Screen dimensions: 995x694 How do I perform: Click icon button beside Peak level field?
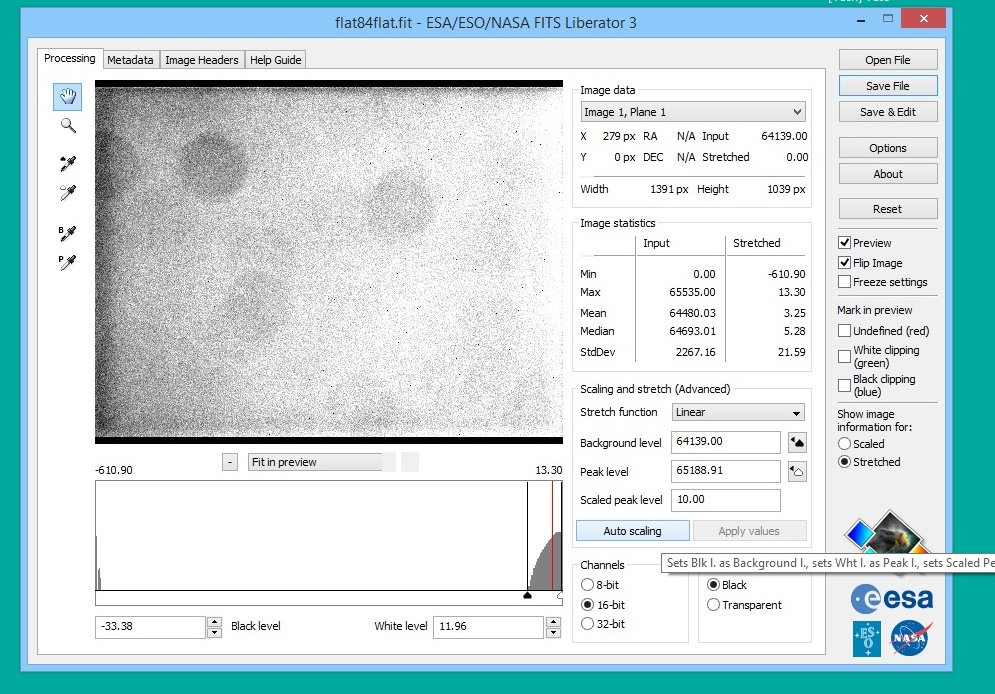[x=798, y=471]
